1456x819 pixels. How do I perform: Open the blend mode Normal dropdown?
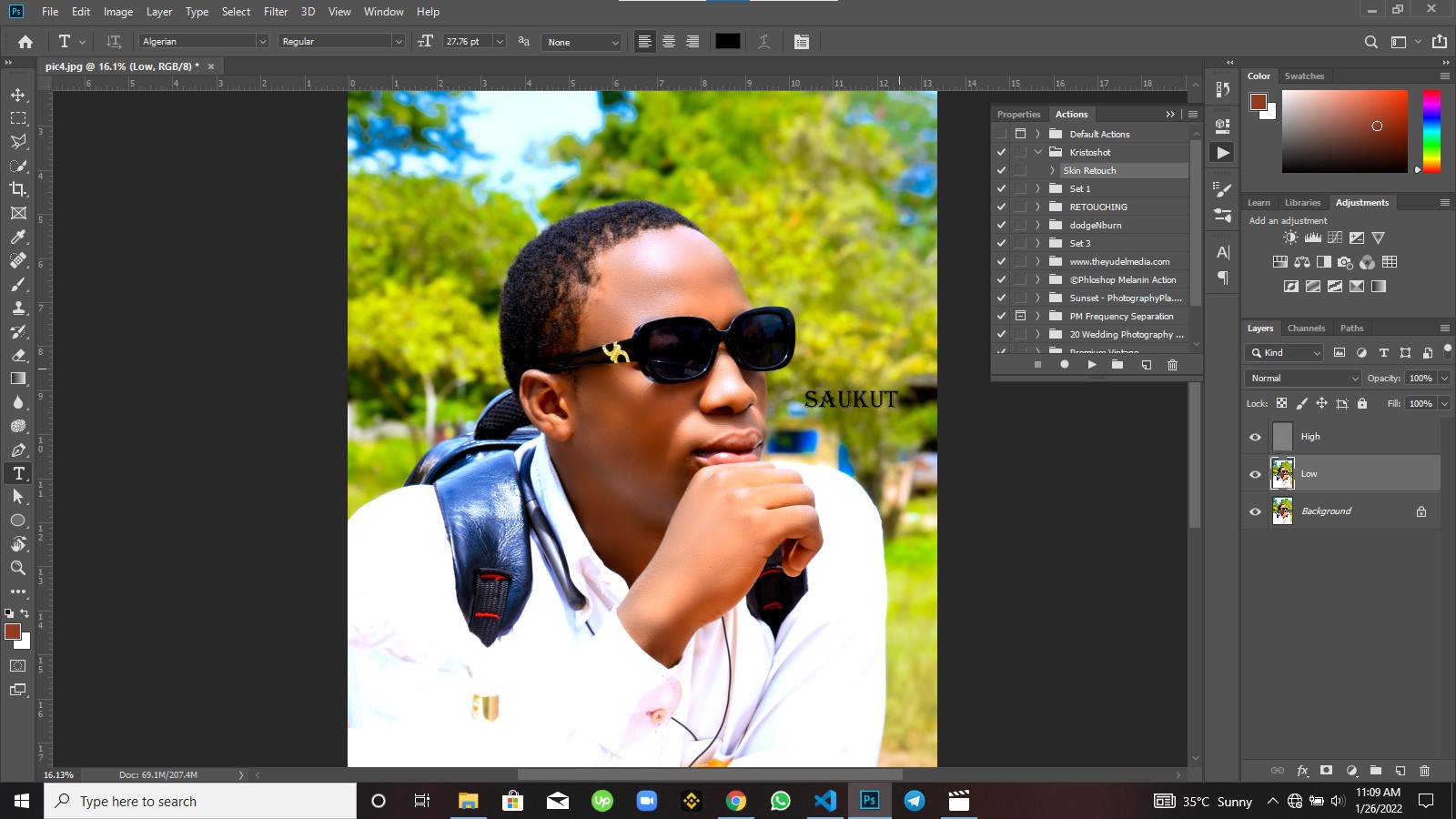pos(1302,378)
